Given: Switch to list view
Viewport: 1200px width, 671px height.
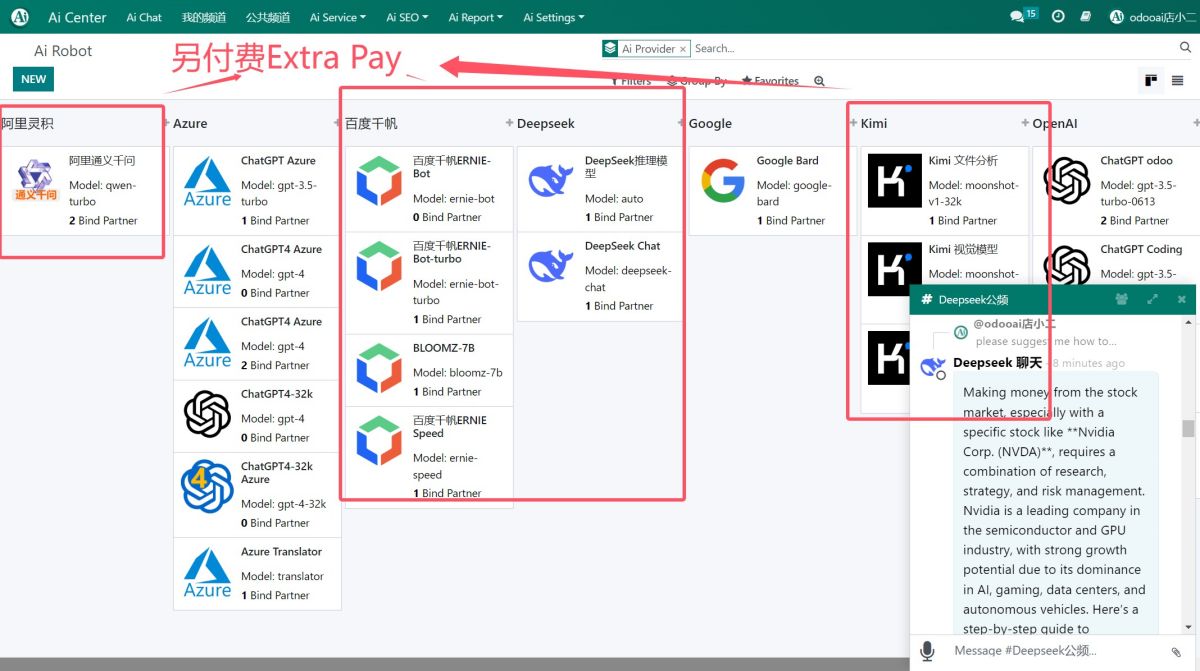Looking at the screenshot, I should pos(1177,81).
